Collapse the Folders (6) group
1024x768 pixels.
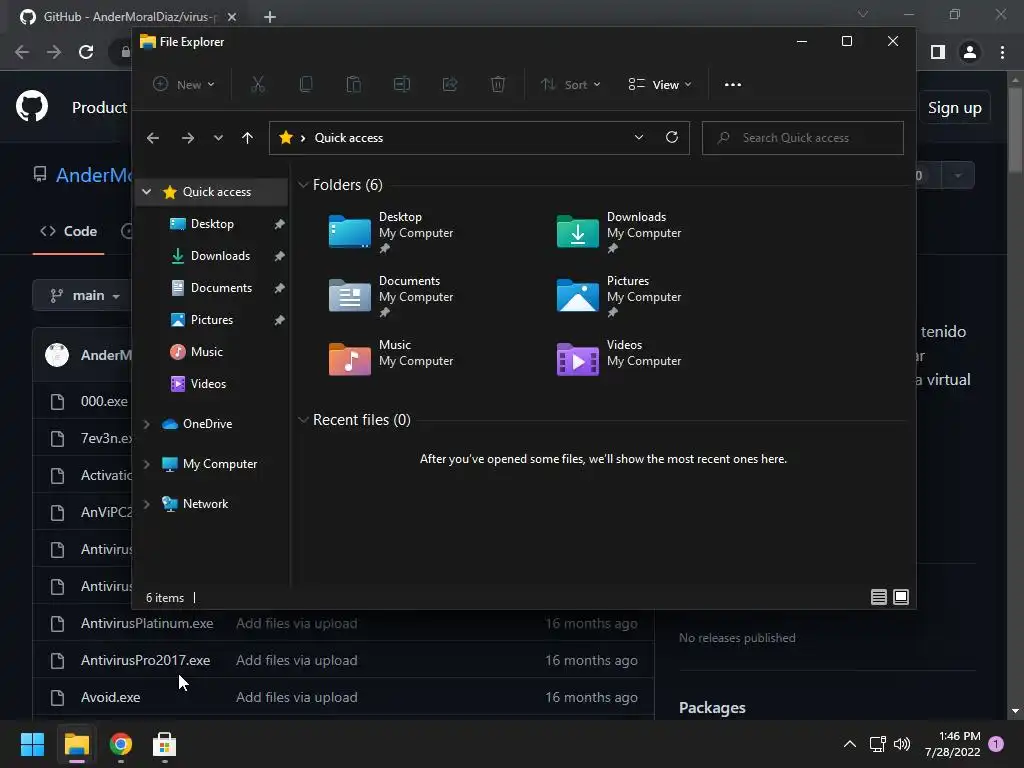pyautogui.click(x=303, y=185)
